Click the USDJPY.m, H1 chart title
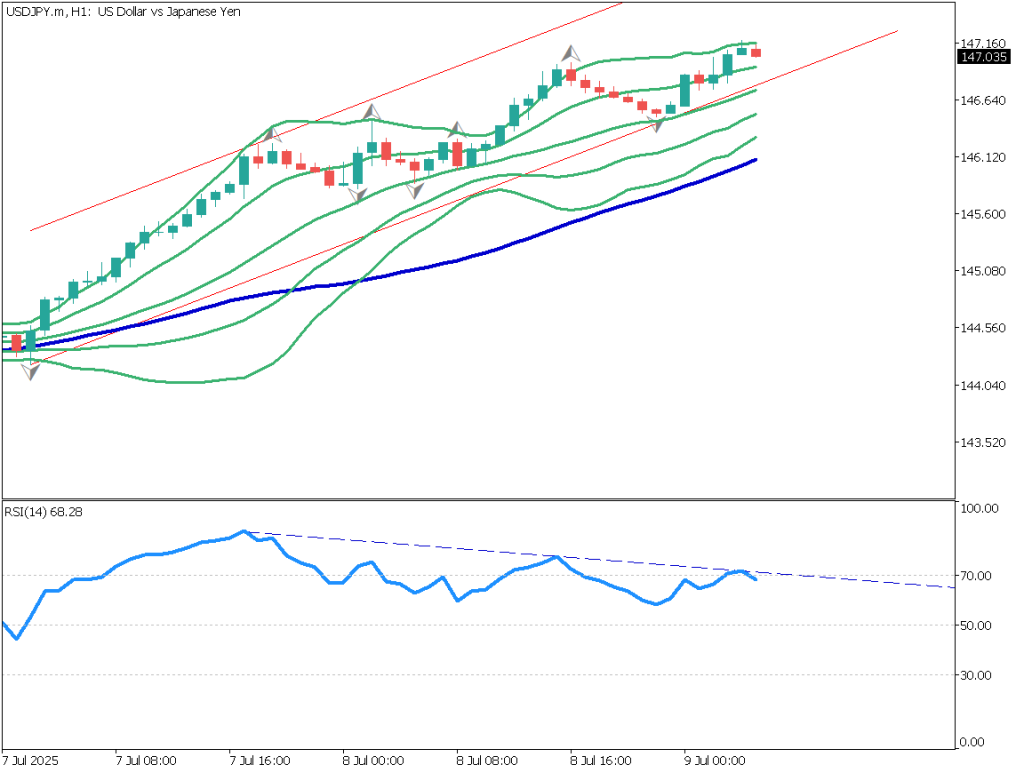The height and width of the screenshot is (773, 1024). point(125,11)
